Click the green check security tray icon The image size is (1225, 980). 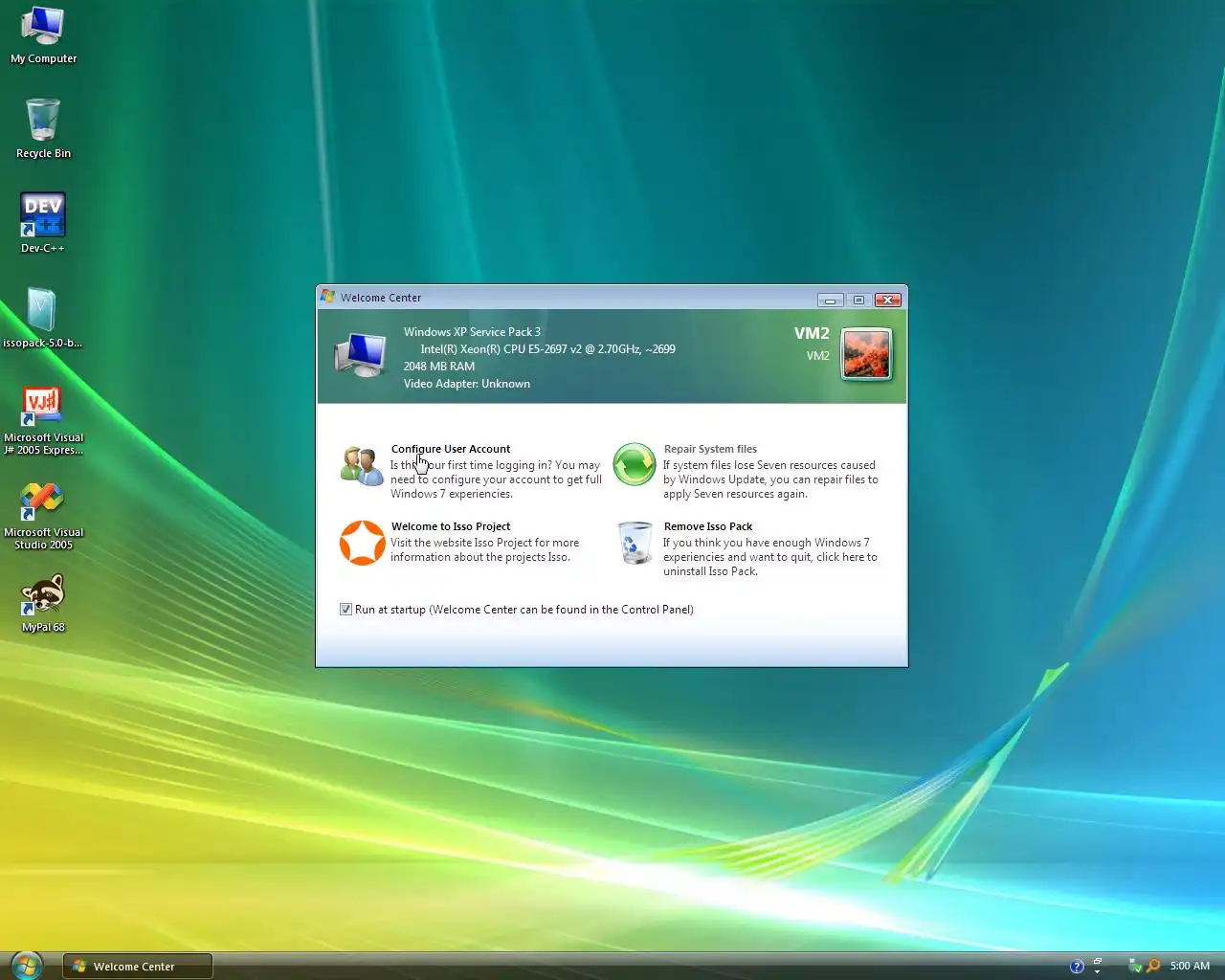pyautogui.click(x=1135, y=966)
